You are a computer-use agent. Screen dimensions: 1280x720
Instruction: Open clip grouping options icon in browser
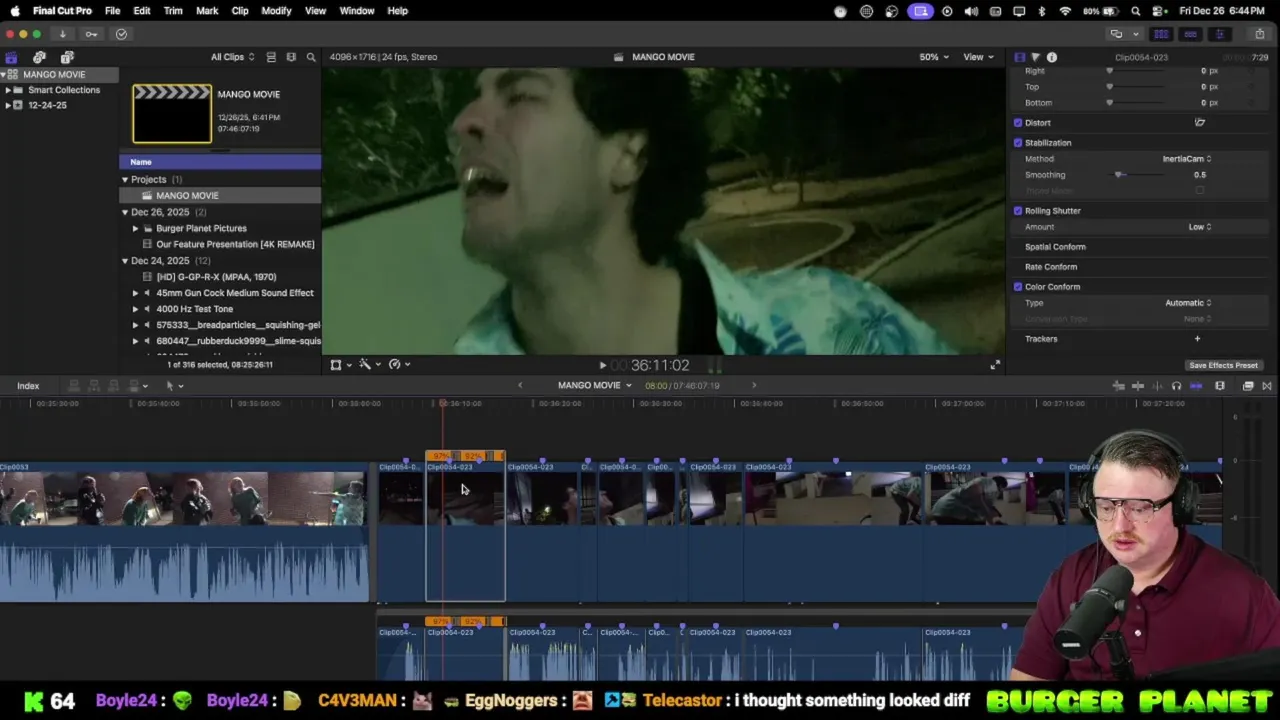point(291,57)
